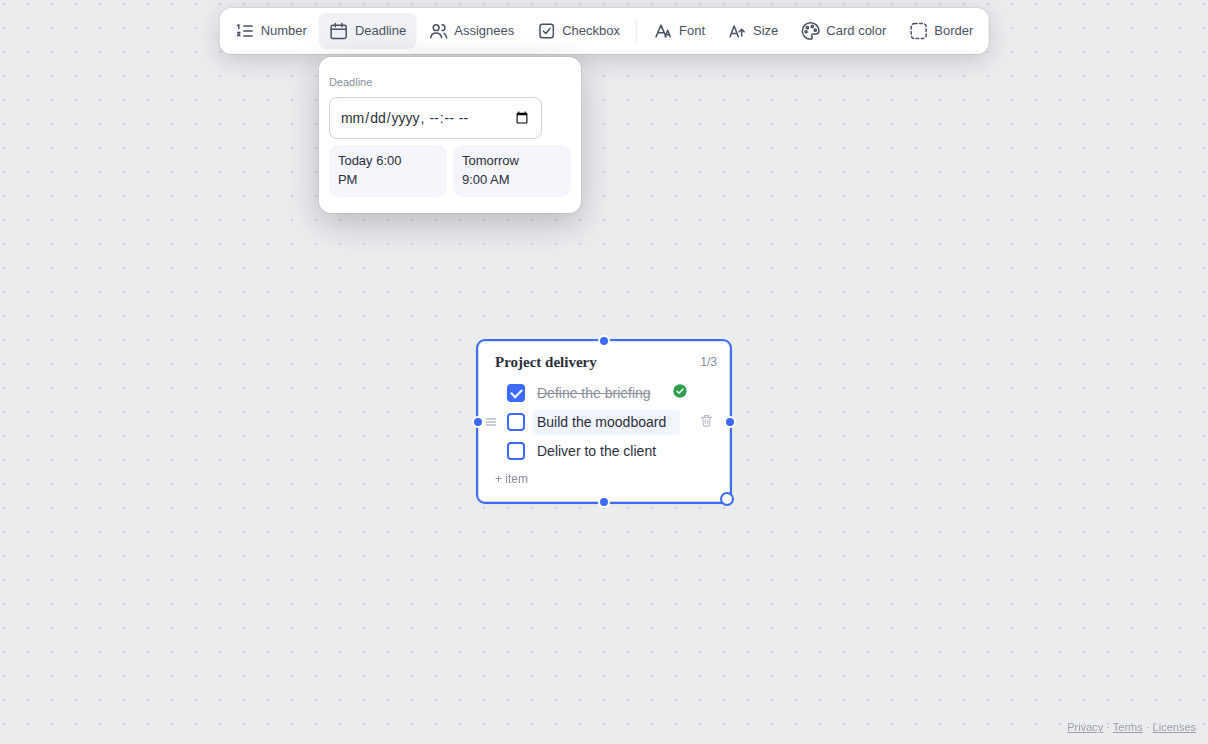Image resolution: width=1208 pixels, height=744 pixels.
Task: Click the Build the moodboard item text
Action: coord(601,422)
